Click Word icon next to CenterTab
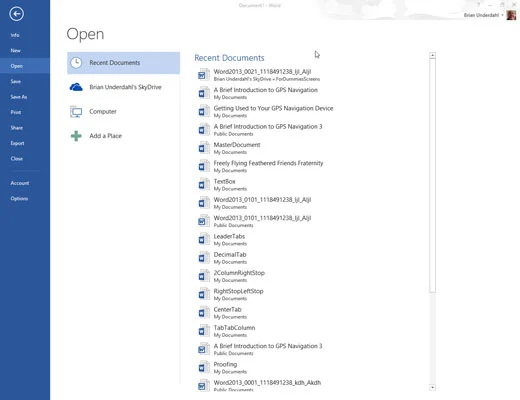The height and width of the screenshot is (400, 520). pos(203,313)
